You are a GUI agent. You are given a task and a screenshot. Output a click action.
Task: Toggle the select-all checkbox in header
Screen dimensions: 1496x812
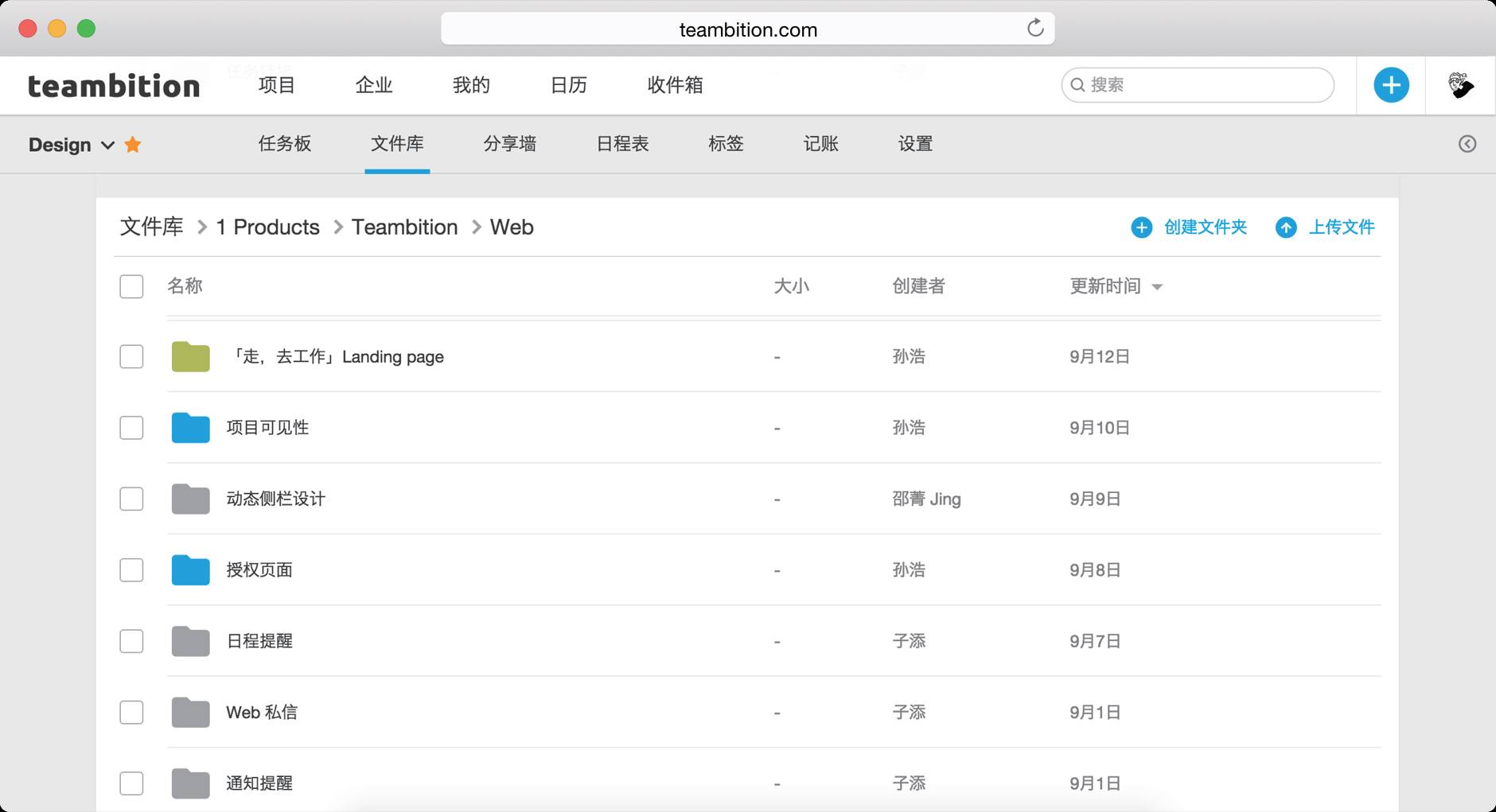click(x=131, y=286)
